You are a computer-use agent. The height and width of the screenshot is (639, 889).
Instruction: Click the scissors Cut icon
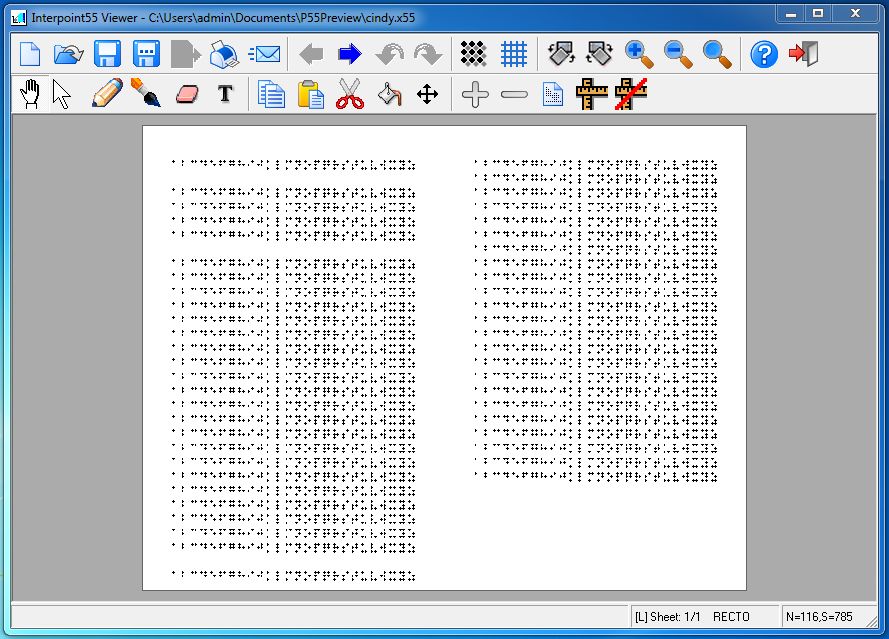click(349, 95)
